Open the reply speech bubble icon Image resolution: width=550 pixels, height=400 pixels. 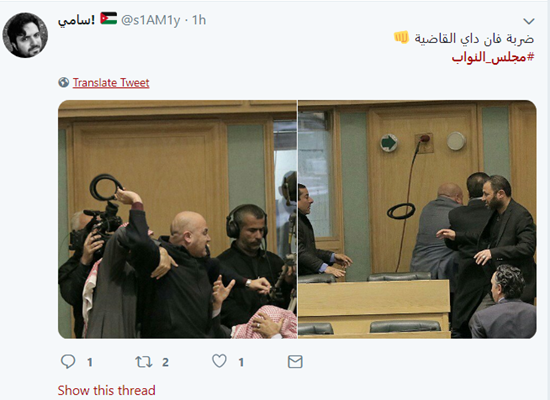click(68, 361)
